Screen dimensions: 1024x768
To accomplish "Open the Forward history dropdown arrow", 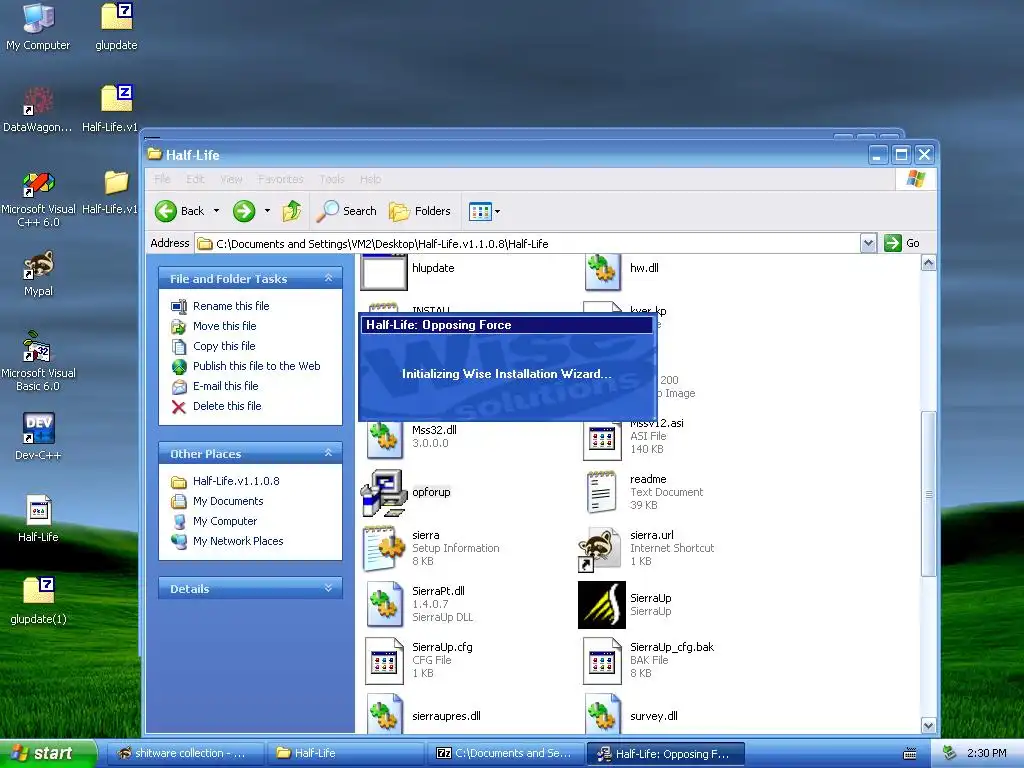I will tap(267, 211).
